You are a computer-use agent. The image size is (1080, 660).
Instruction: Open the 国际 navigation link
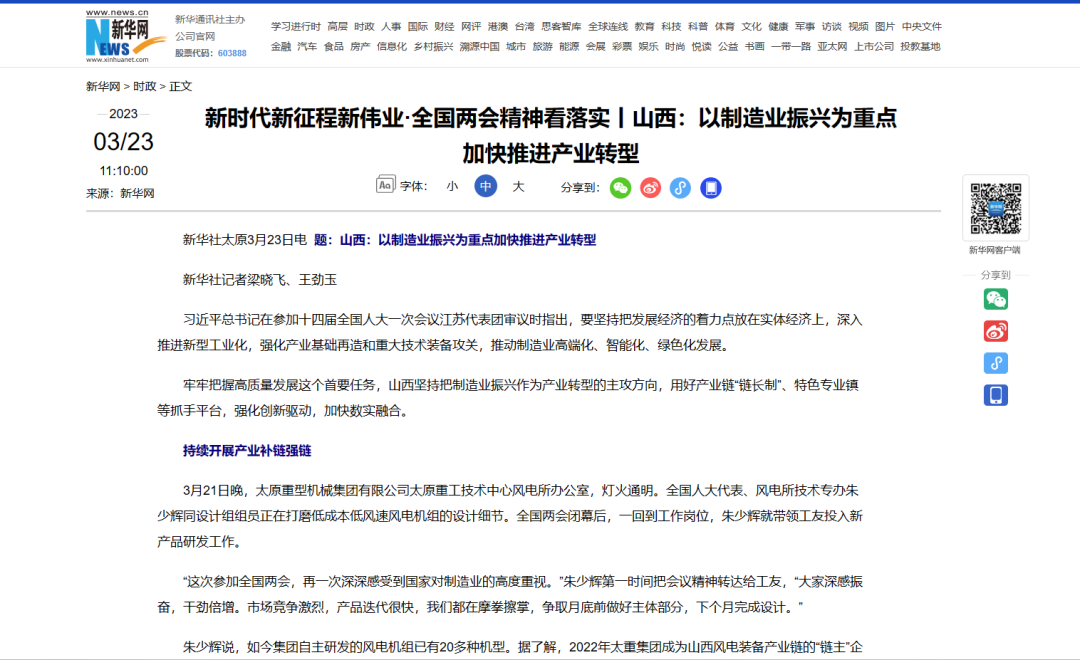pyautogui.click(x=419, y=27)
